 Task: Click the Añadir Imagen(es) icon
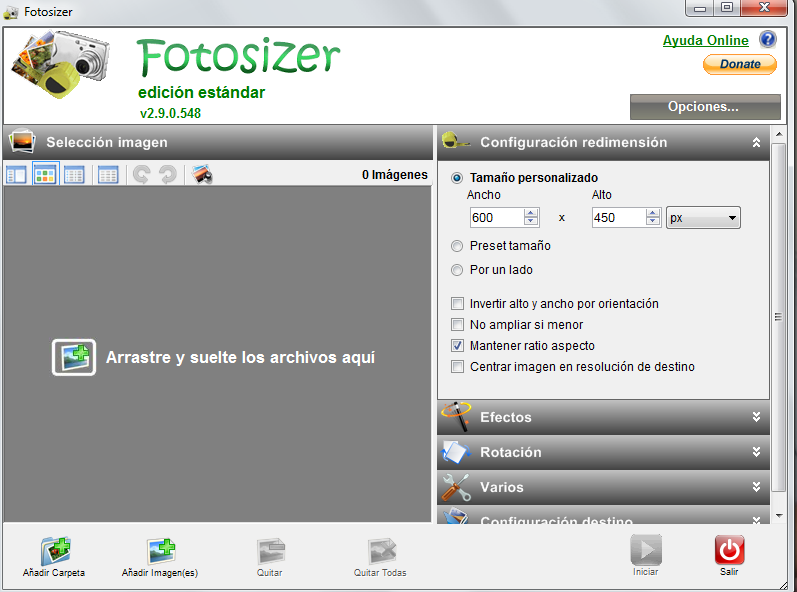click(160, 551)
